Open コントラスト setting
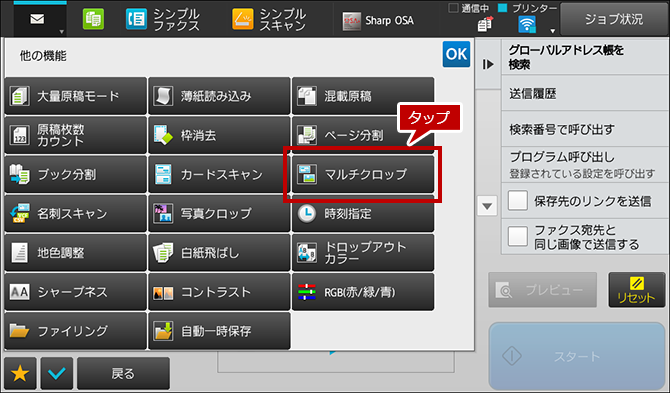 pos(219,292)
